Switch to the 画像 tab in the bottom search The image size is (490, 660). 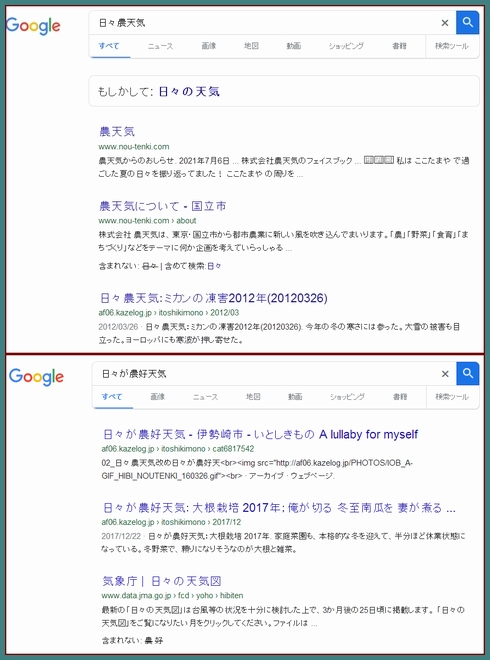pyautogui.click(x=158, y=397)
